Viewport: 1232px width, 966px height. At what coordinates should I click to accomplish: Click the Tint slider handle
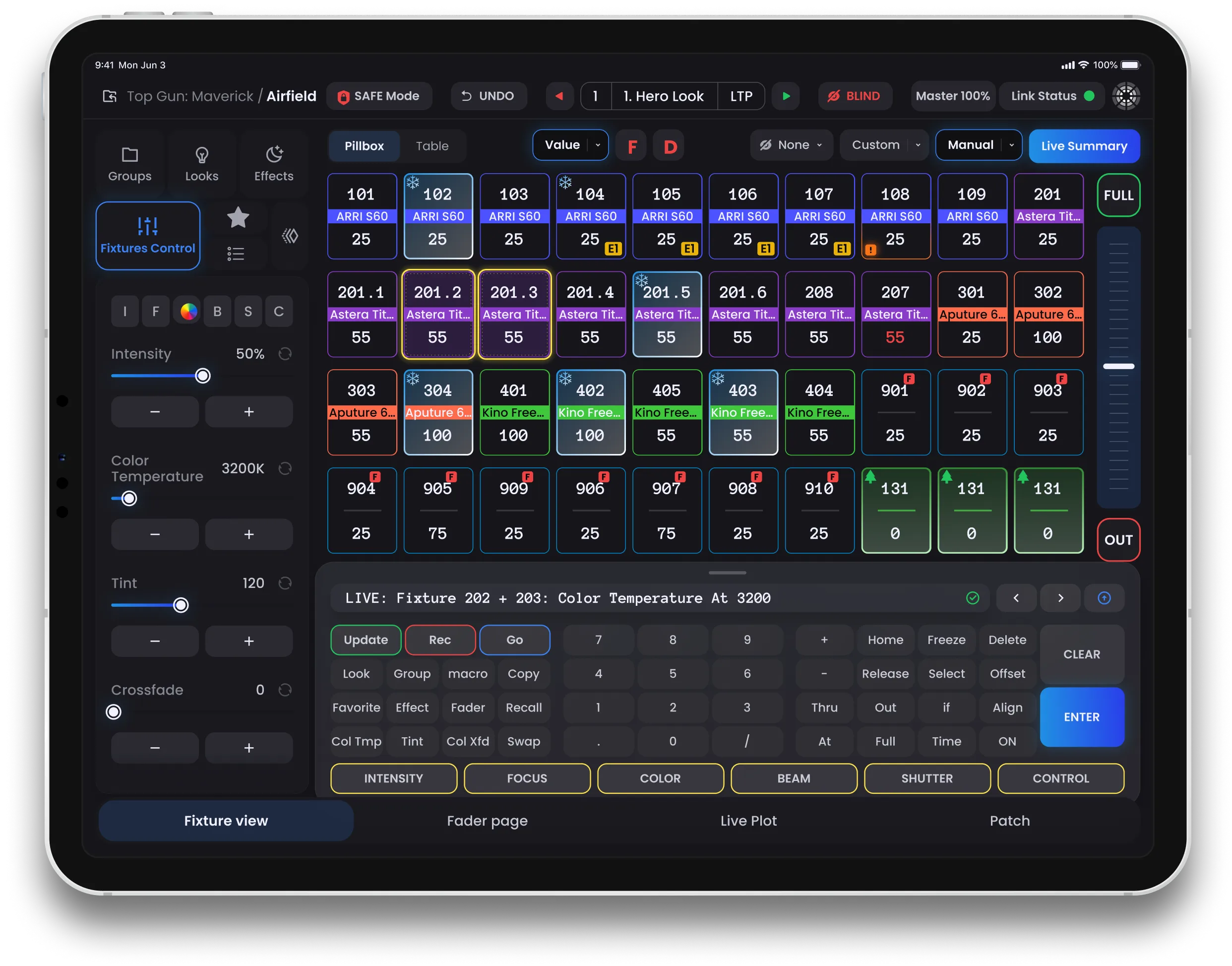181,605
